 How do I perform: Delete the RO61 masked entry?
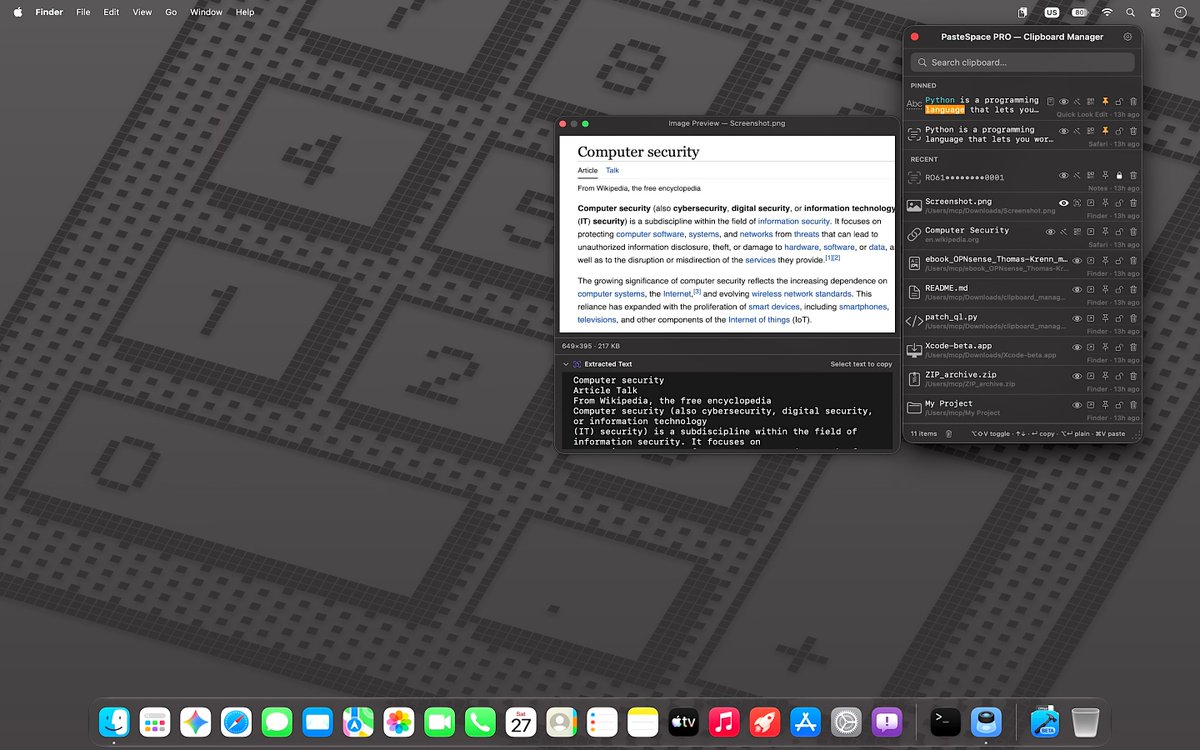(x=1133, y=175)
